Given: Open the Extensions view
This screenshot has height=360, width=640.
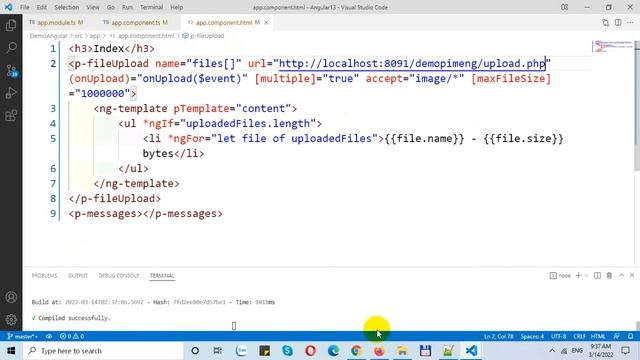Looking at the screenshot, I should [x=11, y=116].
